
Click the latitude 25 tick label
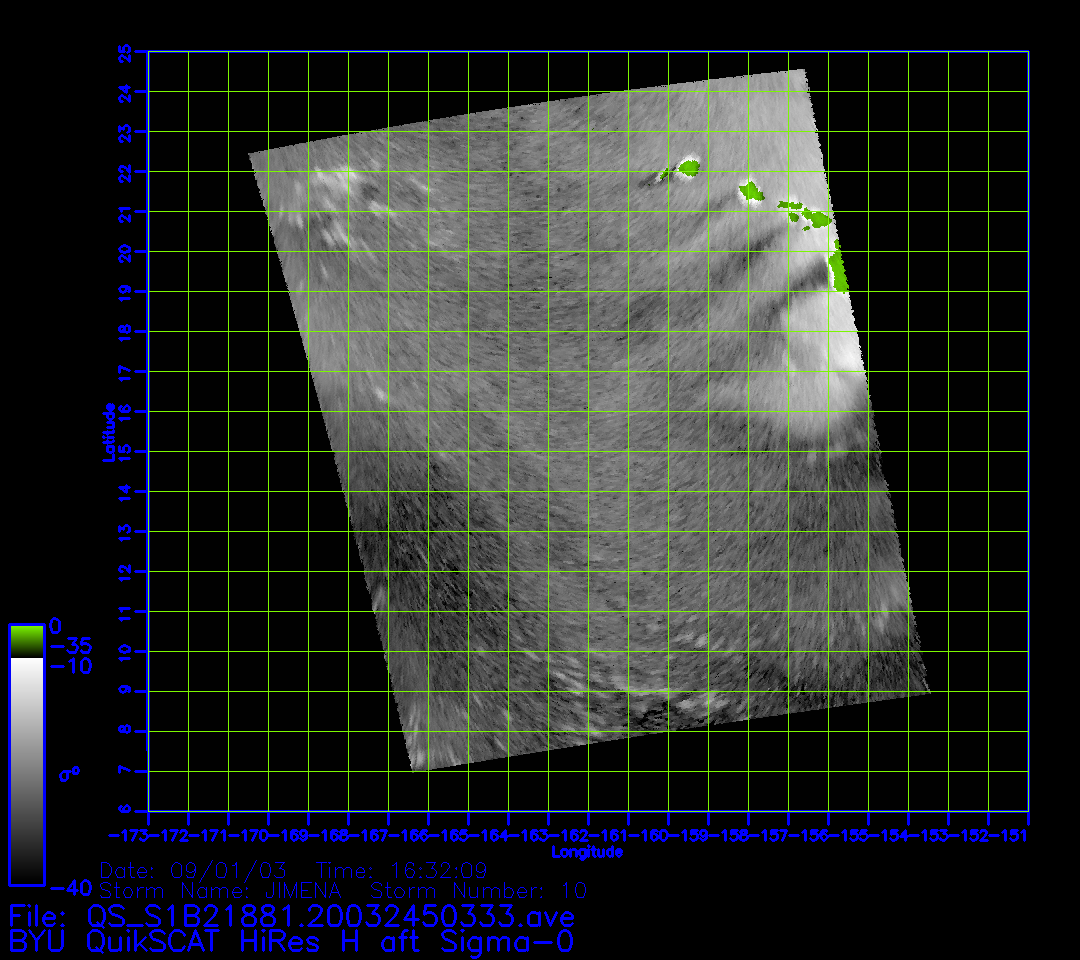[125, 51]
